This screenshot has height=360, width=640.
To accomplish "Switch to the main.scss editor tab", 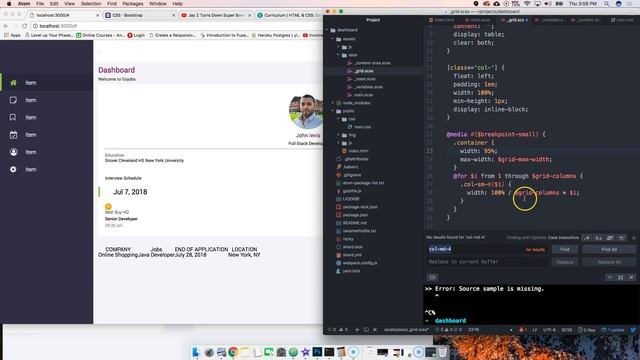I will 478,20.
